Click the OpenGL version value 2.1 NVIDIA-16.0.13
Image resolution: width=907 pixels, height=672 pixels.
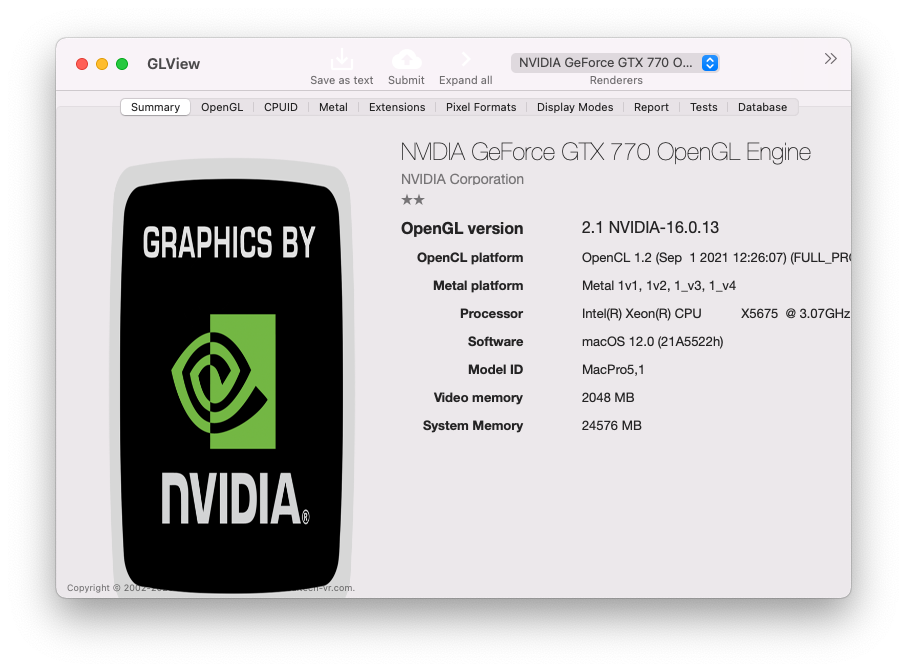[x=650, y=227]
